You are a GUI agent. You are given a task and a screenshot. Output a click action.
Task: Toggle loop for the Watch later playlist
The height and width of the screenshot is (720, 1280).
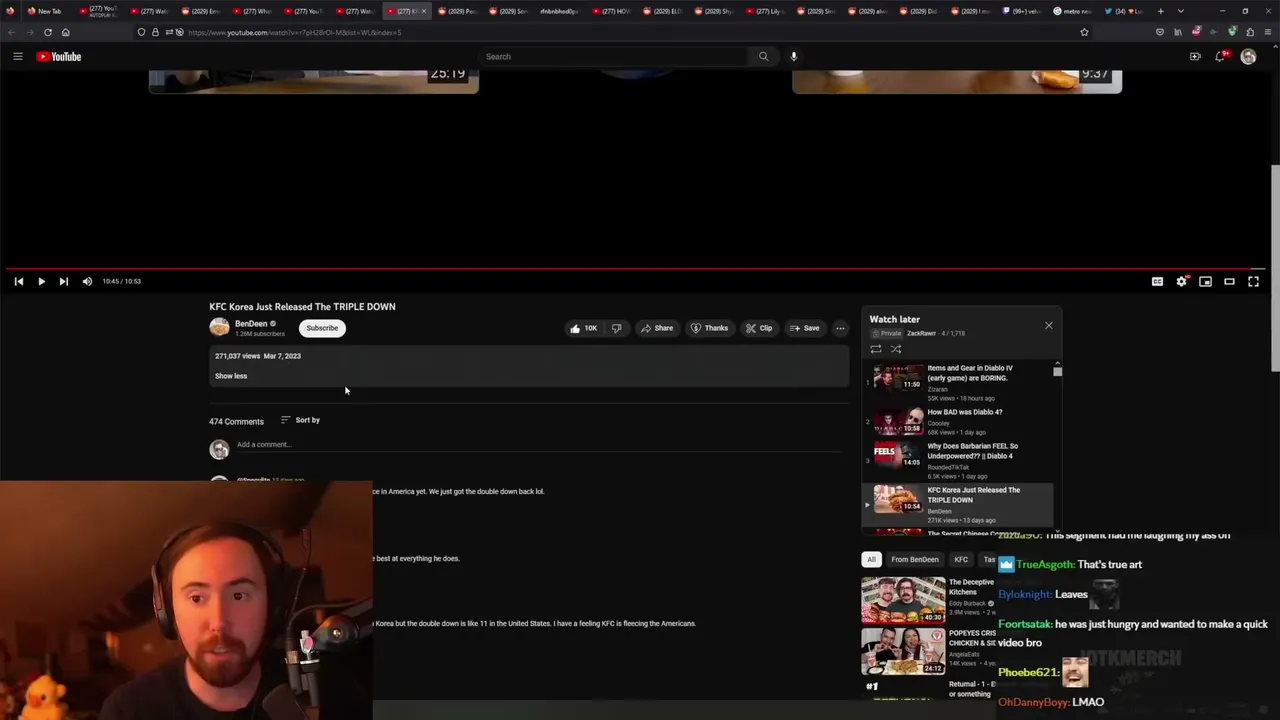click(x=876, y=349)
